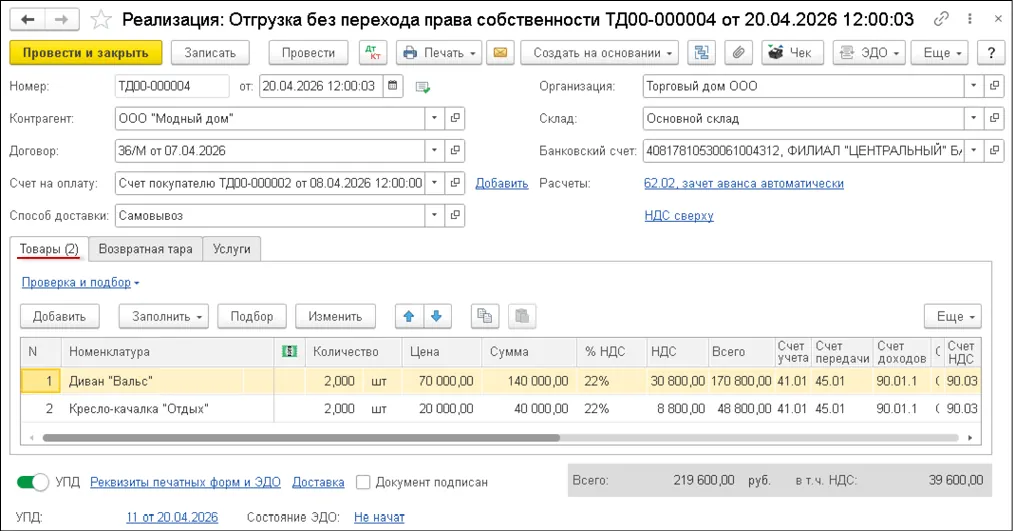Open the Доставка link
This screenshot has width=1013, height=531.
pos(318,482)
